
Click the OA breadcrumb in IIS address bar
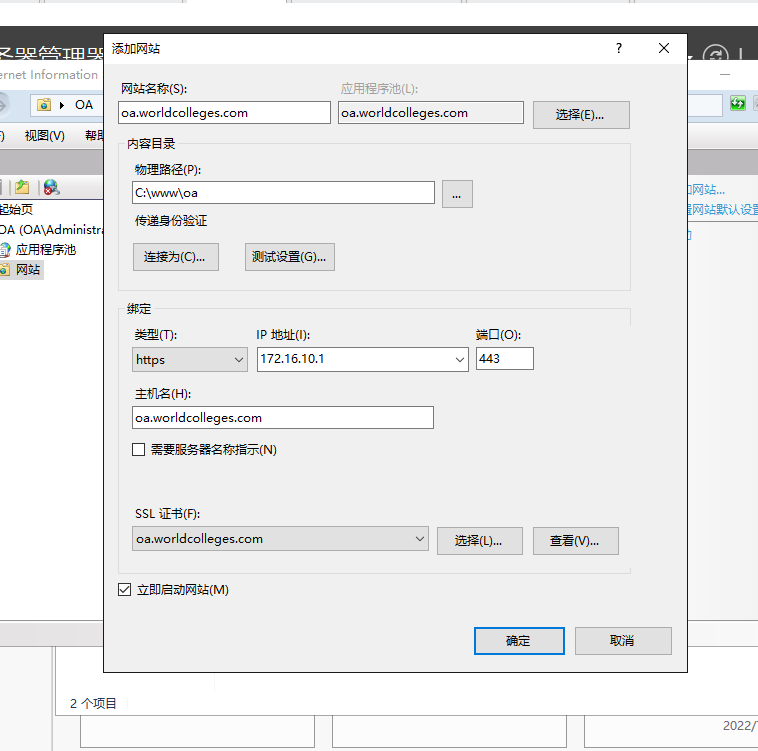point(84,105)
